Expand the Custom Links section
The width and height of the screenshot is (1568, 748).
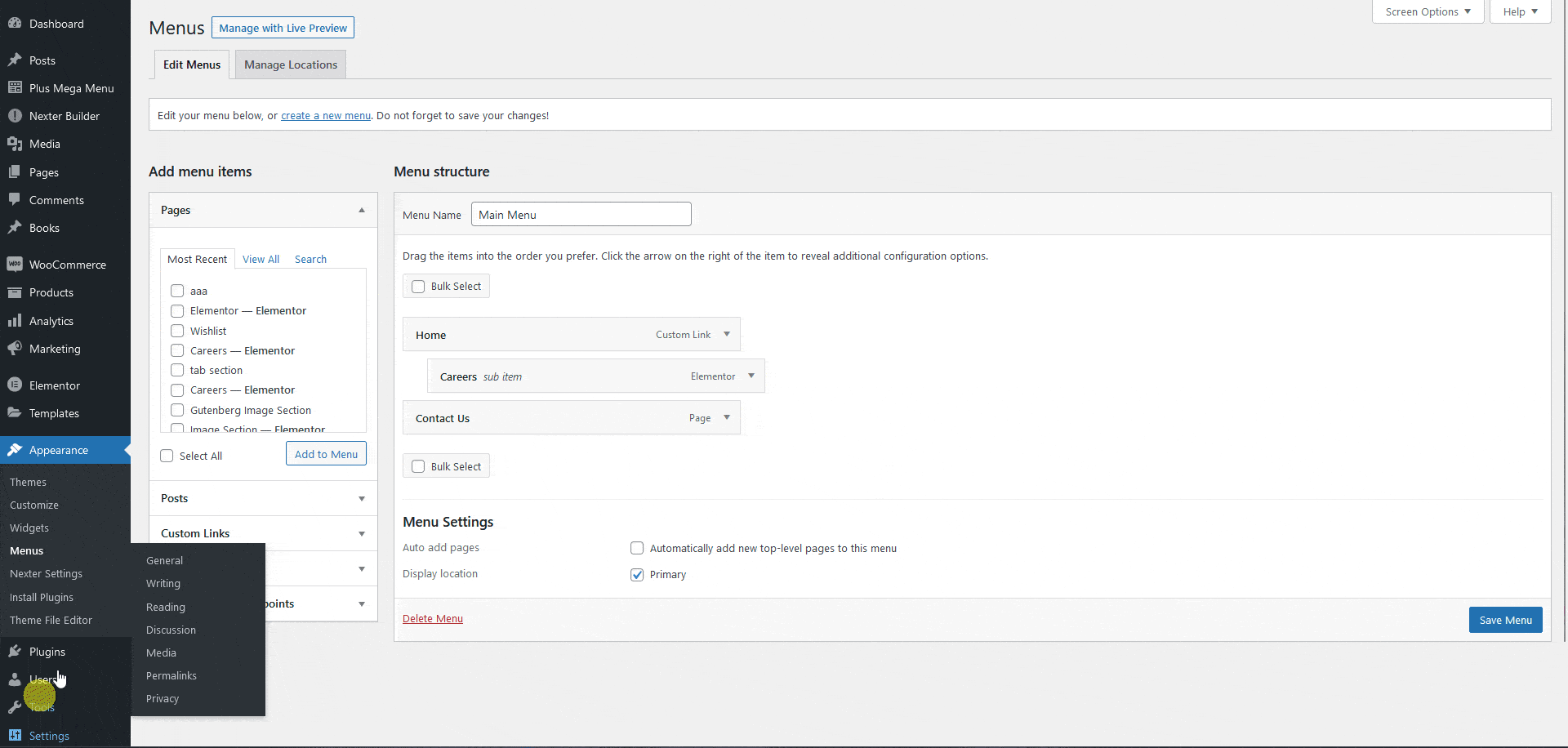(x=361, y=533)
